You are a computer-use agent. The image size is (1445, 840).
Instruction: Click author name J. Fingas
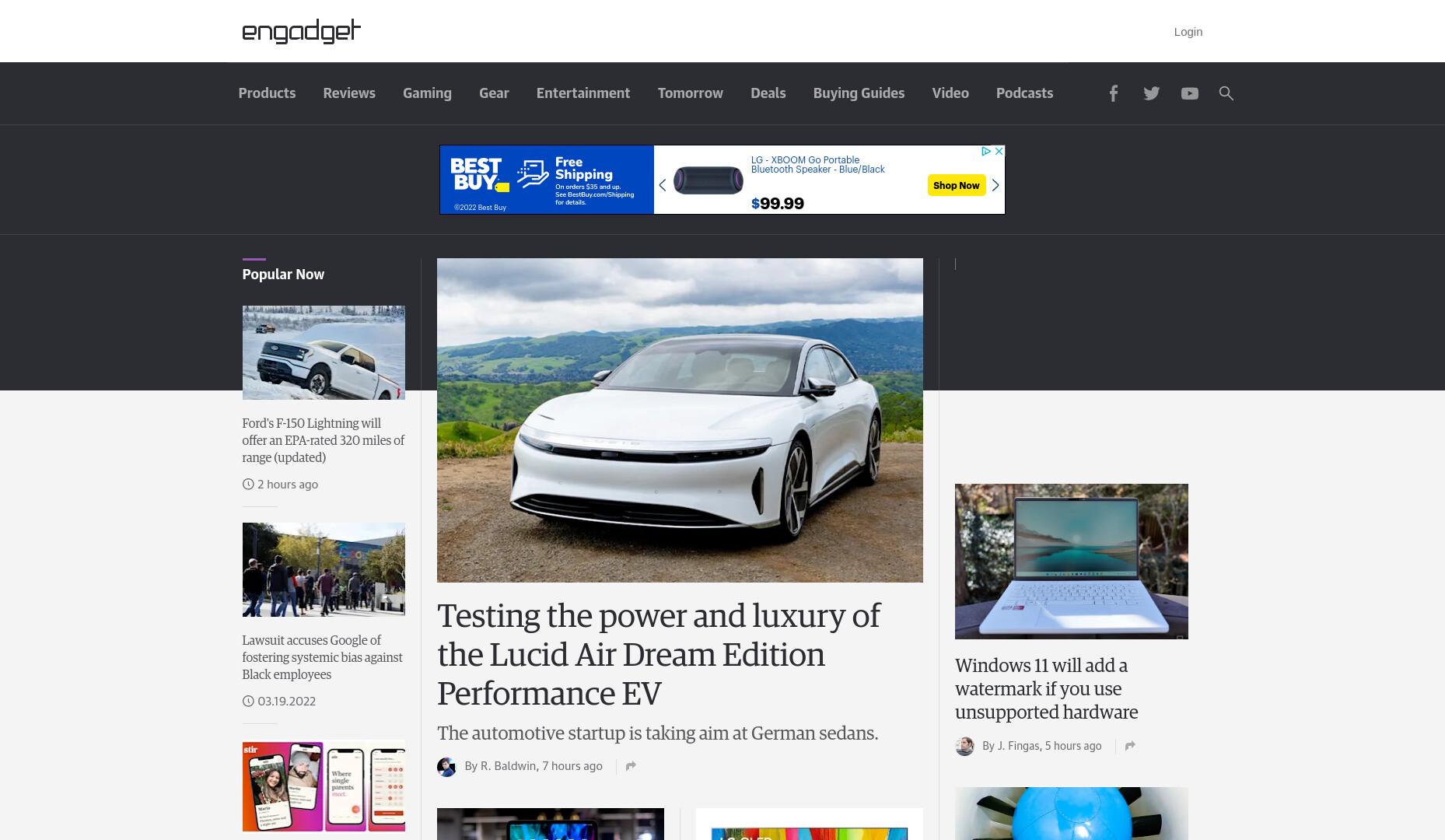[1018, 746]
